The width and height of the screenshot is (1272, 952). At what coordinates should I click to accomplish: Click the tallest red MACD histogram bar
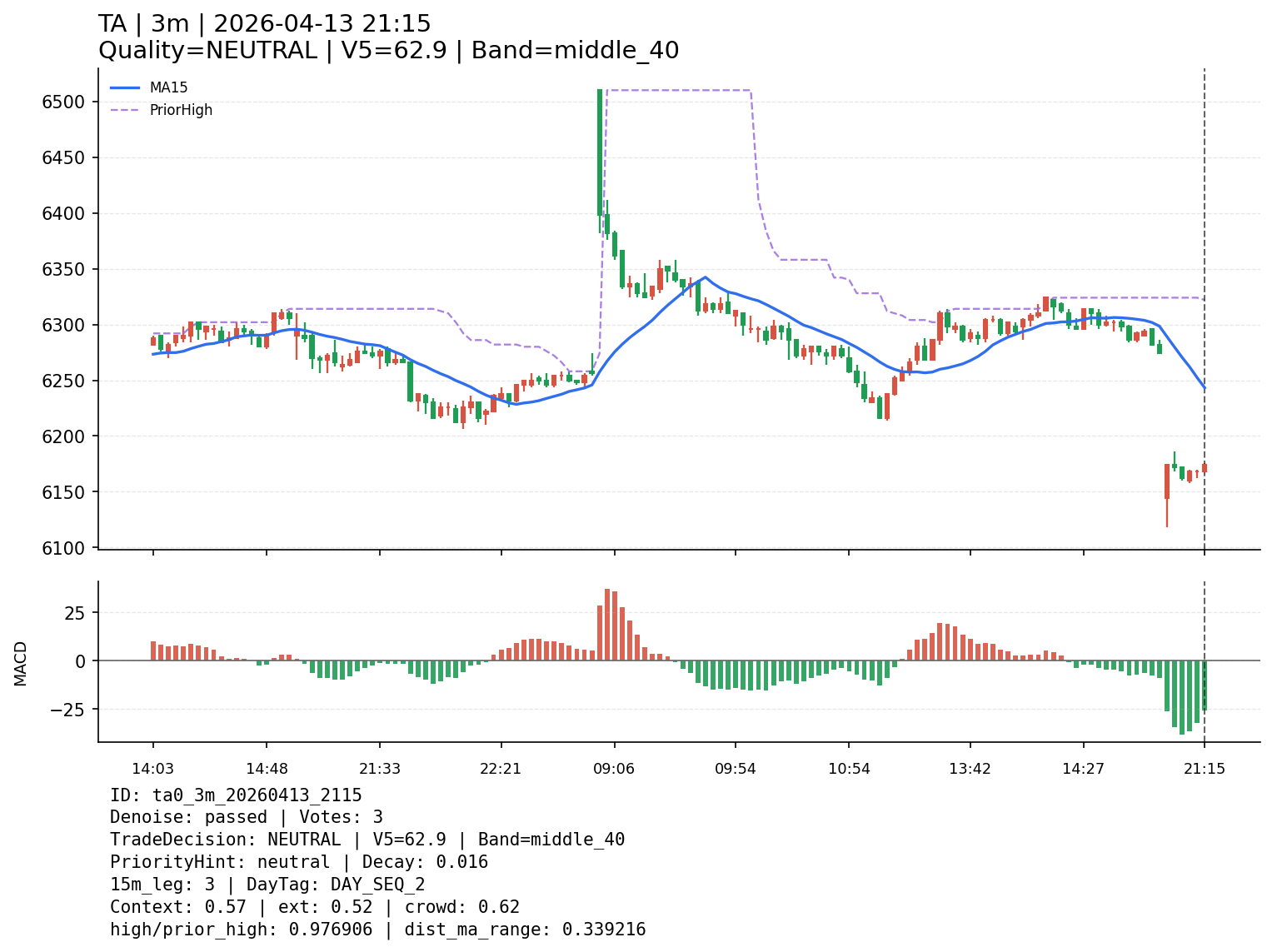607,625
